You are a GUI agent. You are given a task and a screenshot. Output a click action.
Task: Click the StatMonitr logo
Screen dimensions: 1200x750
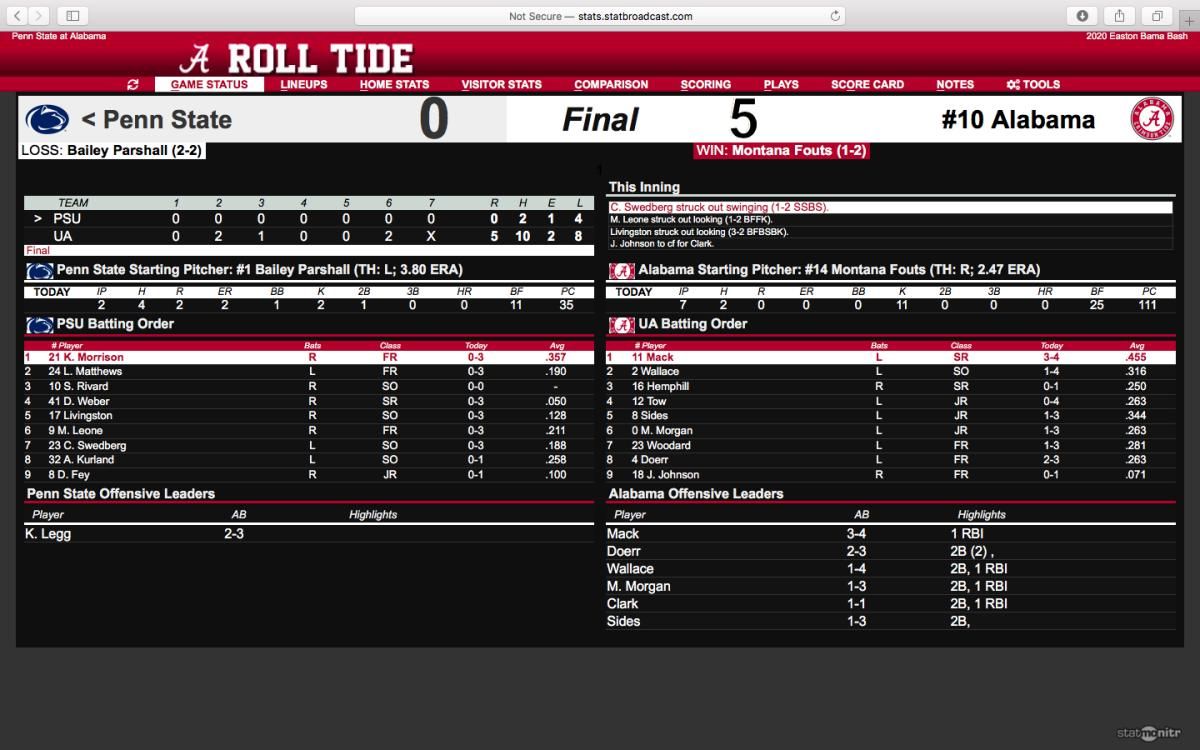tap(1150, 731)
